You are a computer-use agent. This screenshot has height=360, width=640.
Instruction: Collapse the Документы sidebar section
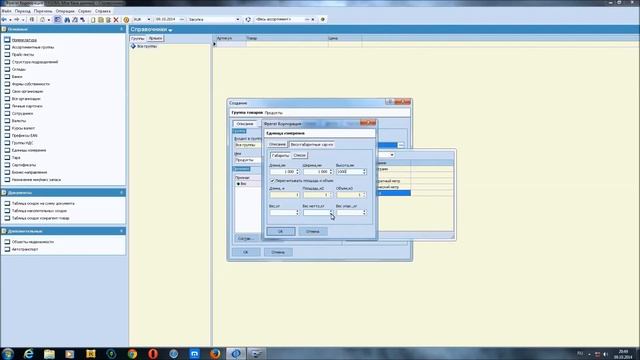(121, 193)
